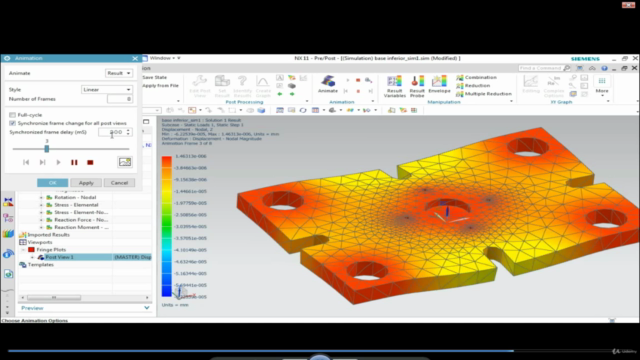Increase the frame delay with the up arrow

[x=129, y=130]
